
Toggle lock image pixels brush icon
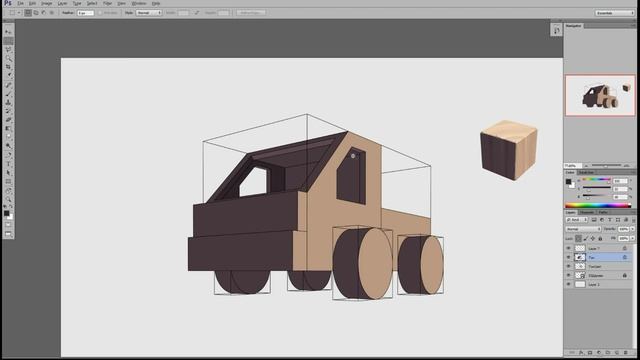(586, 238)
